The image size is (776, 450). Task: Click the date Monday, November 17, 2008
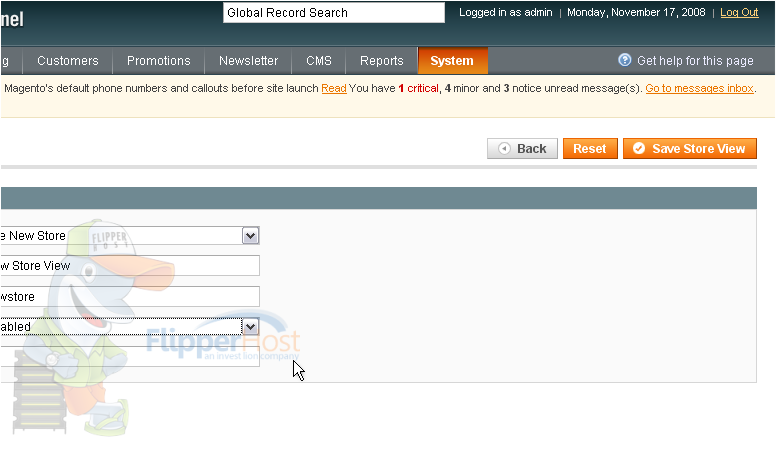[636, 12]
